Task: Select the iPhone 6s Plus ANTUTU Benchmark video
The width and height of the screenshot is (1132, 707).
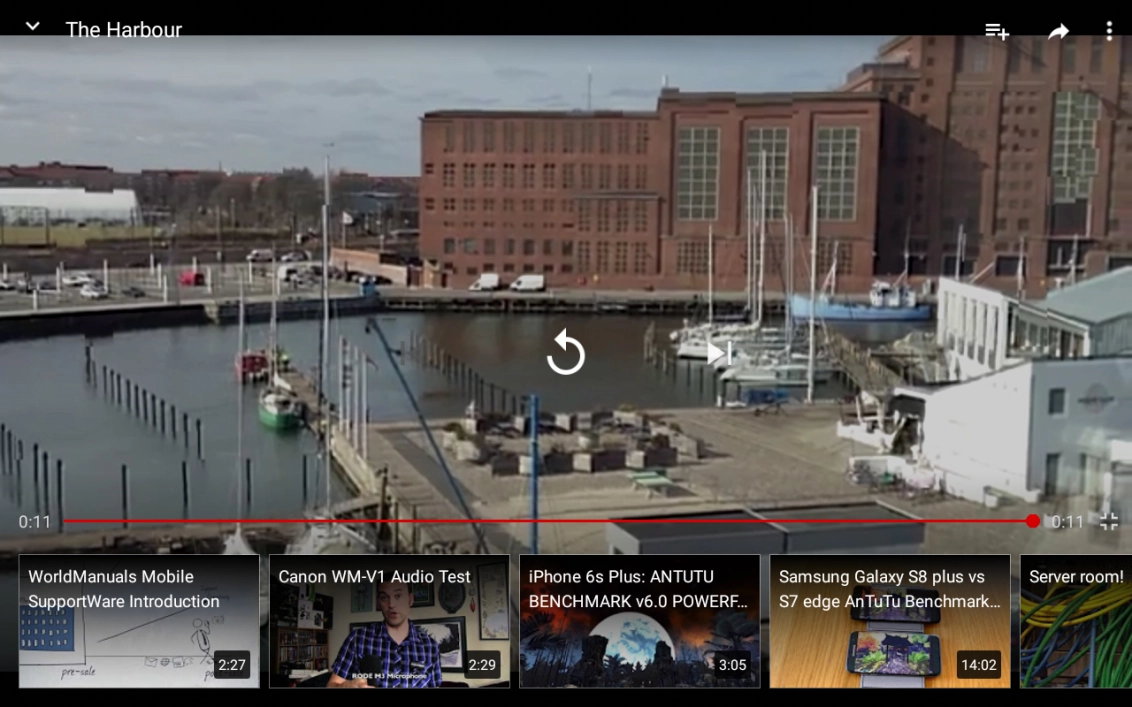Action: coord(639,621)
